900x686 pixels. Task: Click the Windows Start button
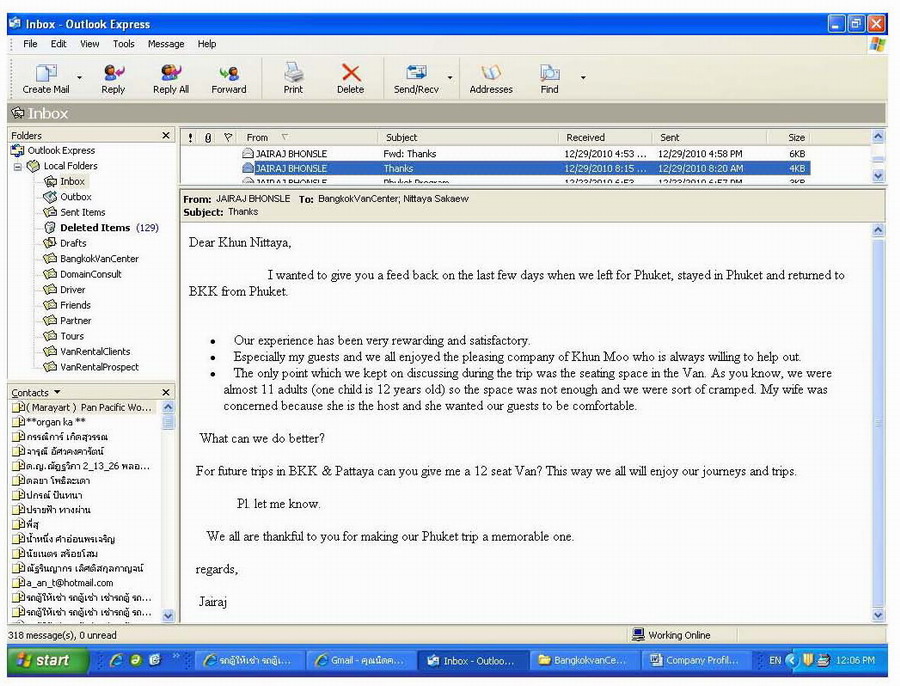coord(48,660)
